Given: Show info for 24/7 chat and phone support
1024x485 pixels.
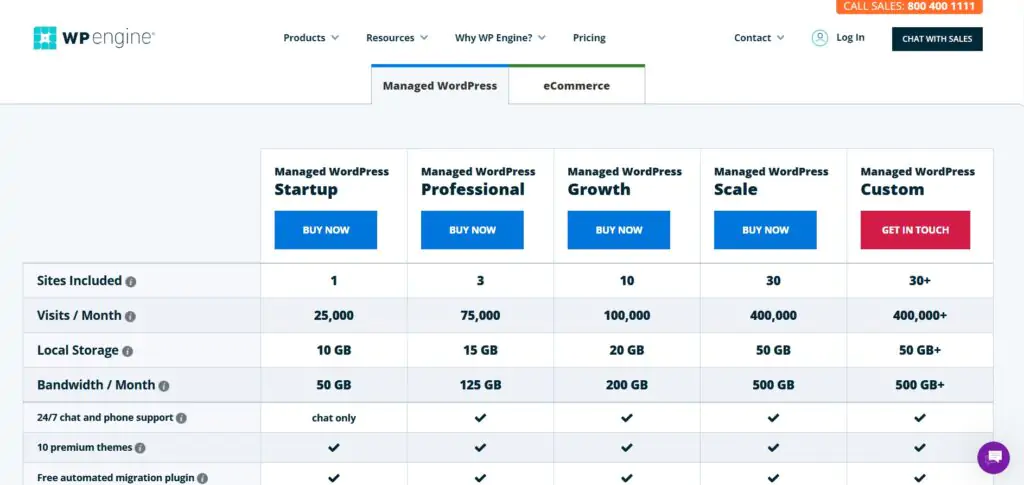Looking at the screenshot, I should [181, 418].
